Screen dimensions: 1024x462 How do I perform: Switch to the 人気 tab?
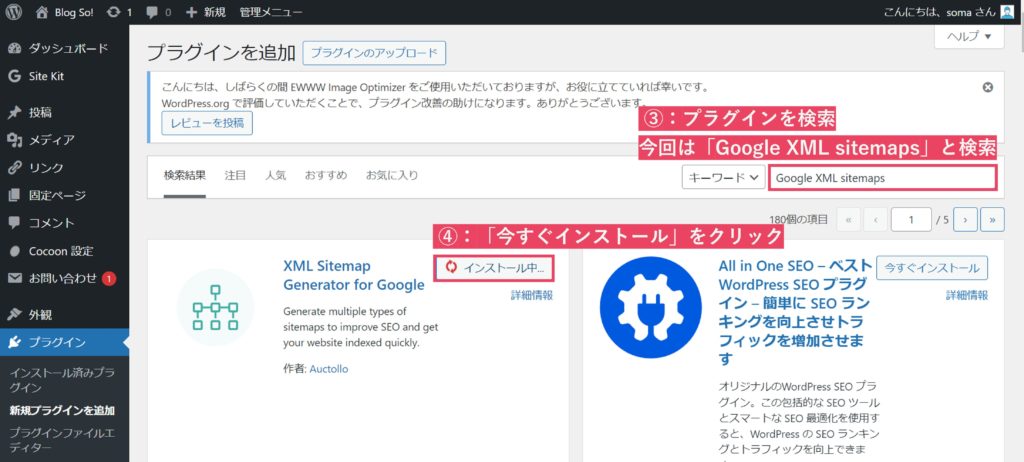(x=275, y=175)
